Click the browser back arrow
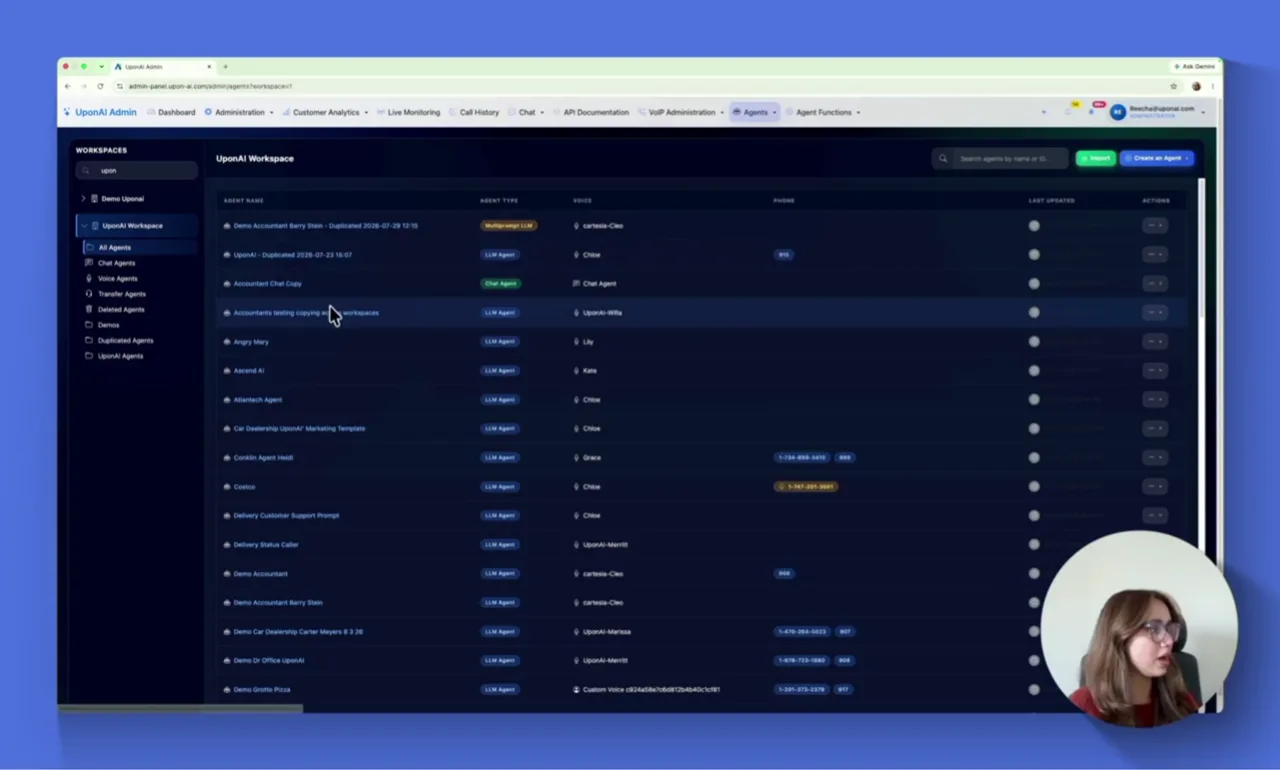 68,86
